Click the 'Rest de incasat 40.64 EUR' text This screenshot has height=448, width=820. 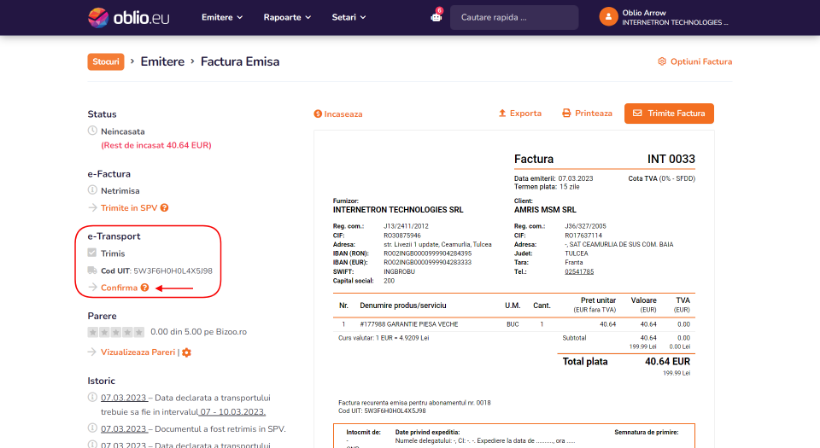click(156, 145)
